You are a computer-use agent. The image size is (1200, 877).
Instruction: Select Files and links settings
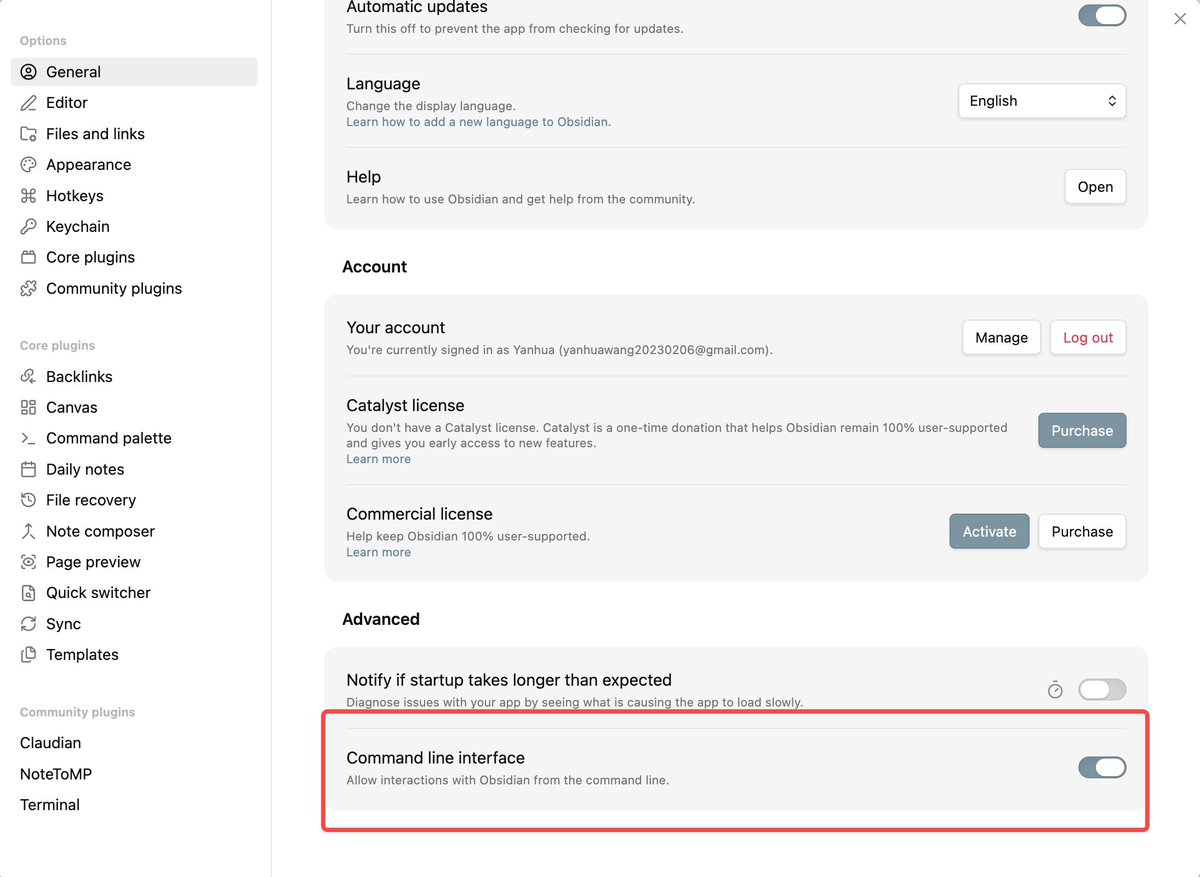(134, 134)
